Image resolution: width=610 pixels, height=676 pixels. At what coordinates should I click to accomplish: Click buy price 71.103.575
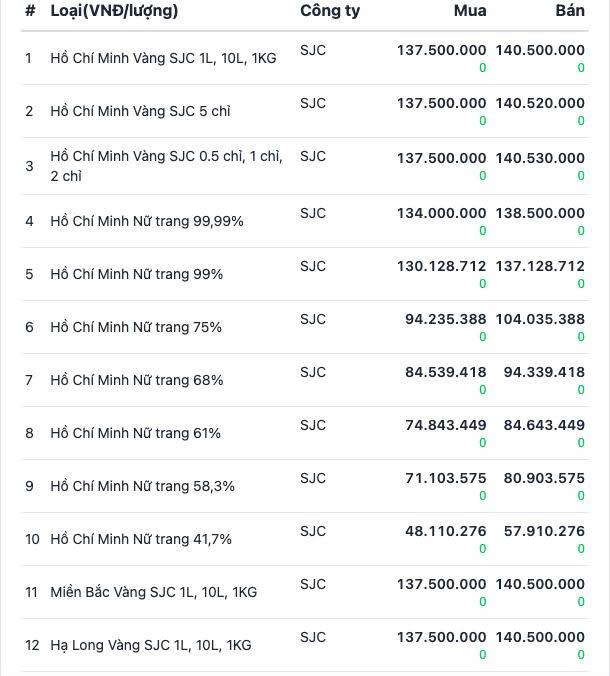[x=445, y=478]
